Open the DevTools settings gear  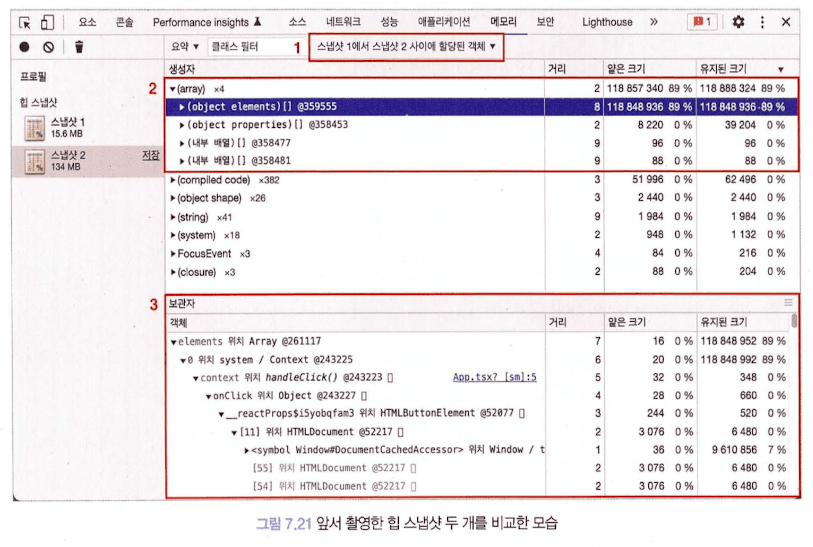(738, 22)
